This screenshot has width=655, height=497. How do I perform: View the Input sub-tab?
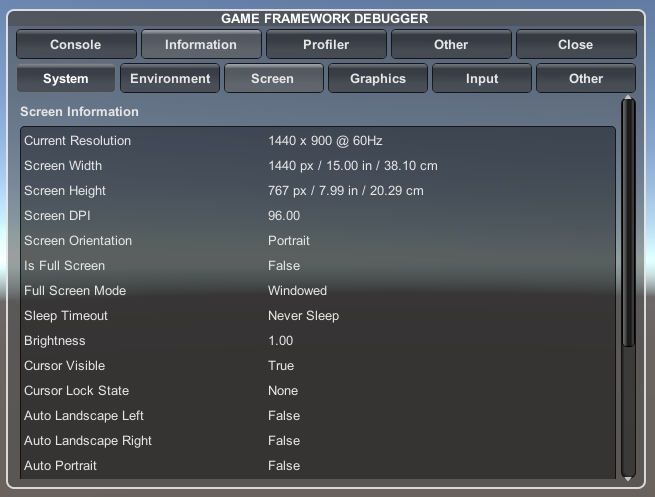point(482,78)
